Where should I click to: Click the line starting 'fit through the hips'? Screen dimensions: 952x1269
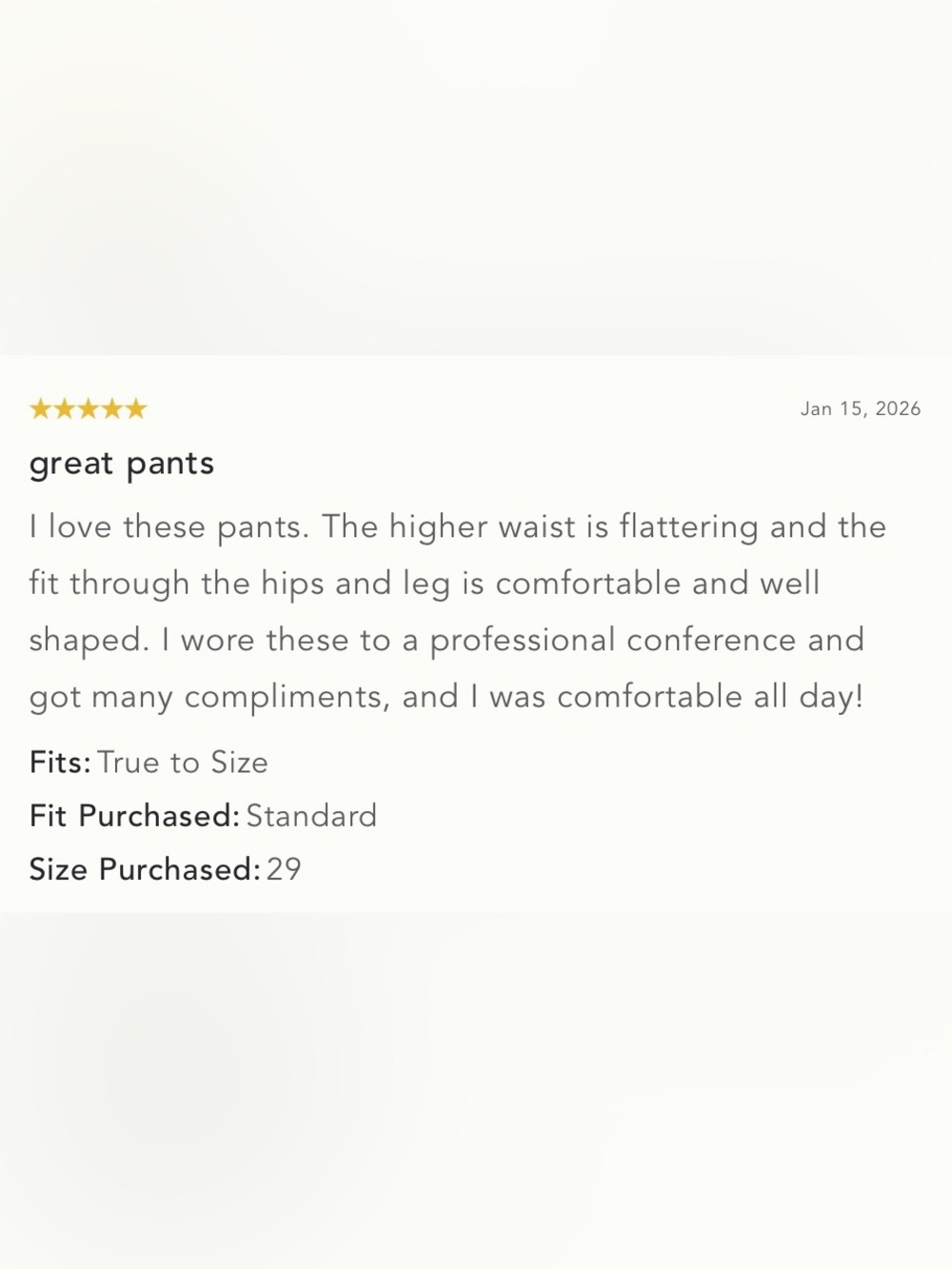coord(425,584)
